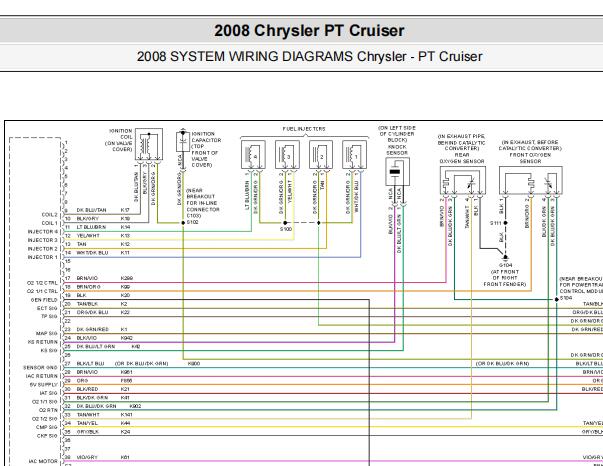The width and height of the screenshot is (603, 466).
Task: Click the 'IAT SIG' pin label
Action: (x=48, y=393)
